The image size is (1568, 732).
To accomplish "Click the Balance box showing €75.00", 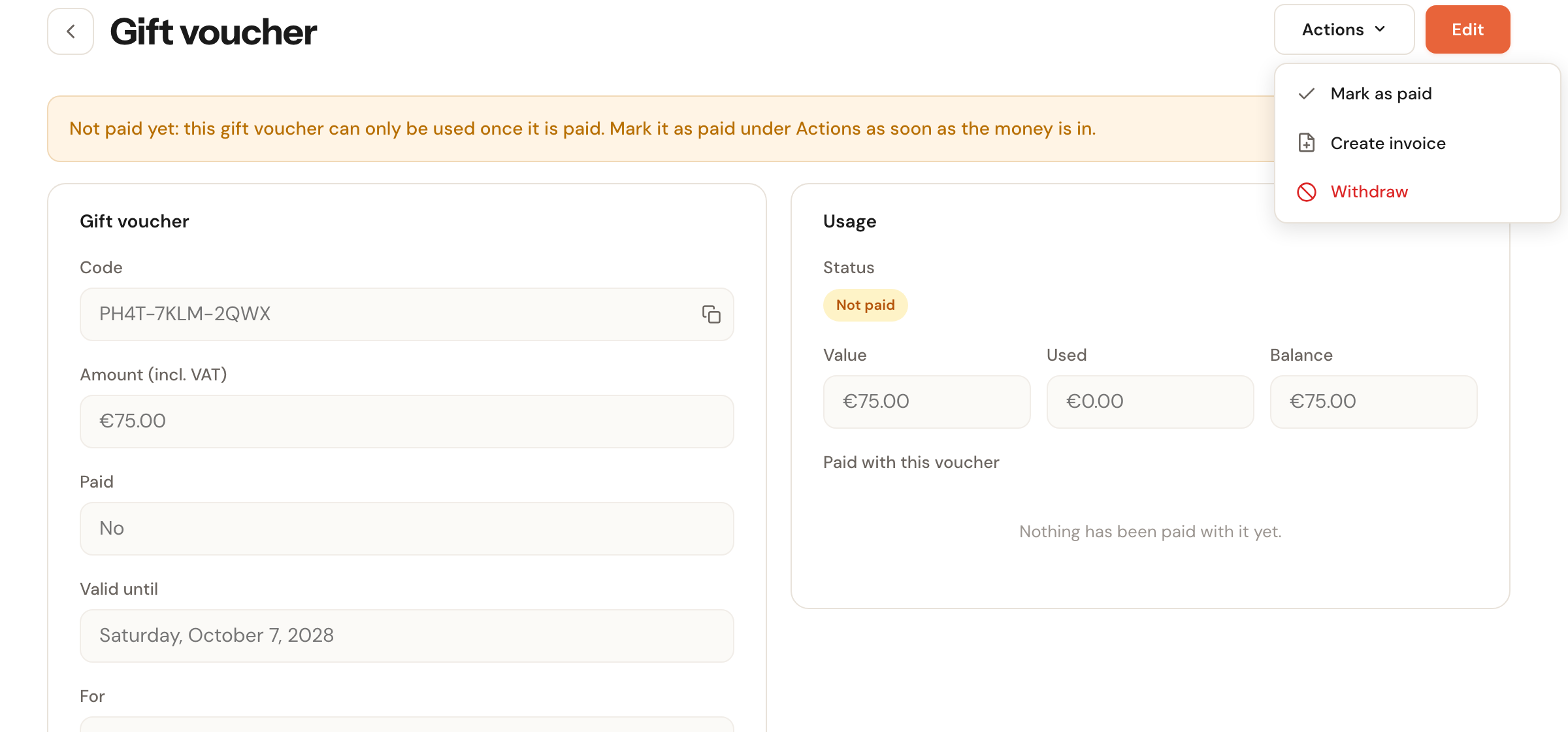I will coord(1373,402).
